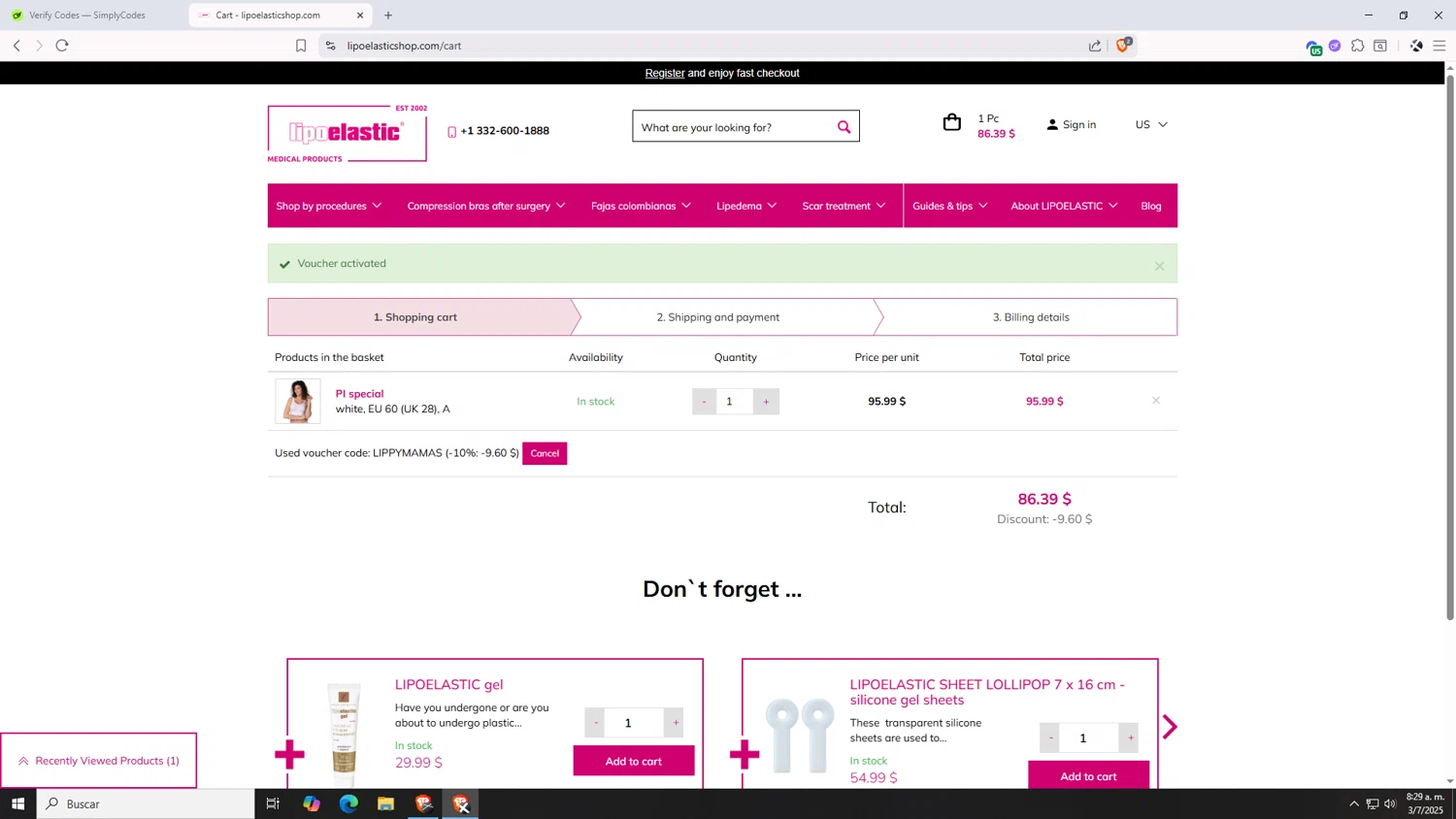Screen dimensions: 1456x819
Task: Click the browser address bar
Action: [x=713, y=46]
